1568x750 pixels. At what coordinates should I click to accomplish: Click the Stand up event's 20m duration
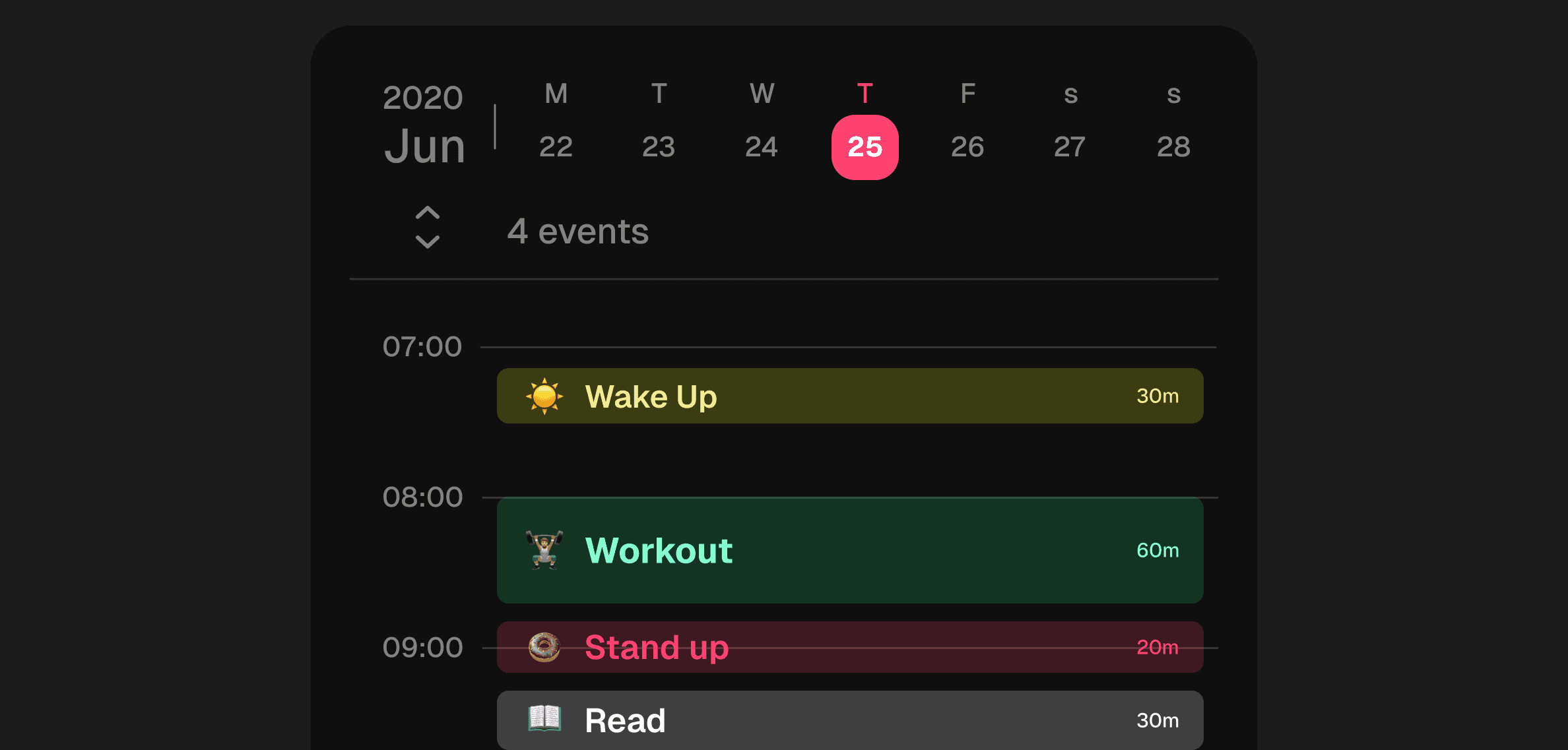pyautogui.click(x=1158, y=647)
